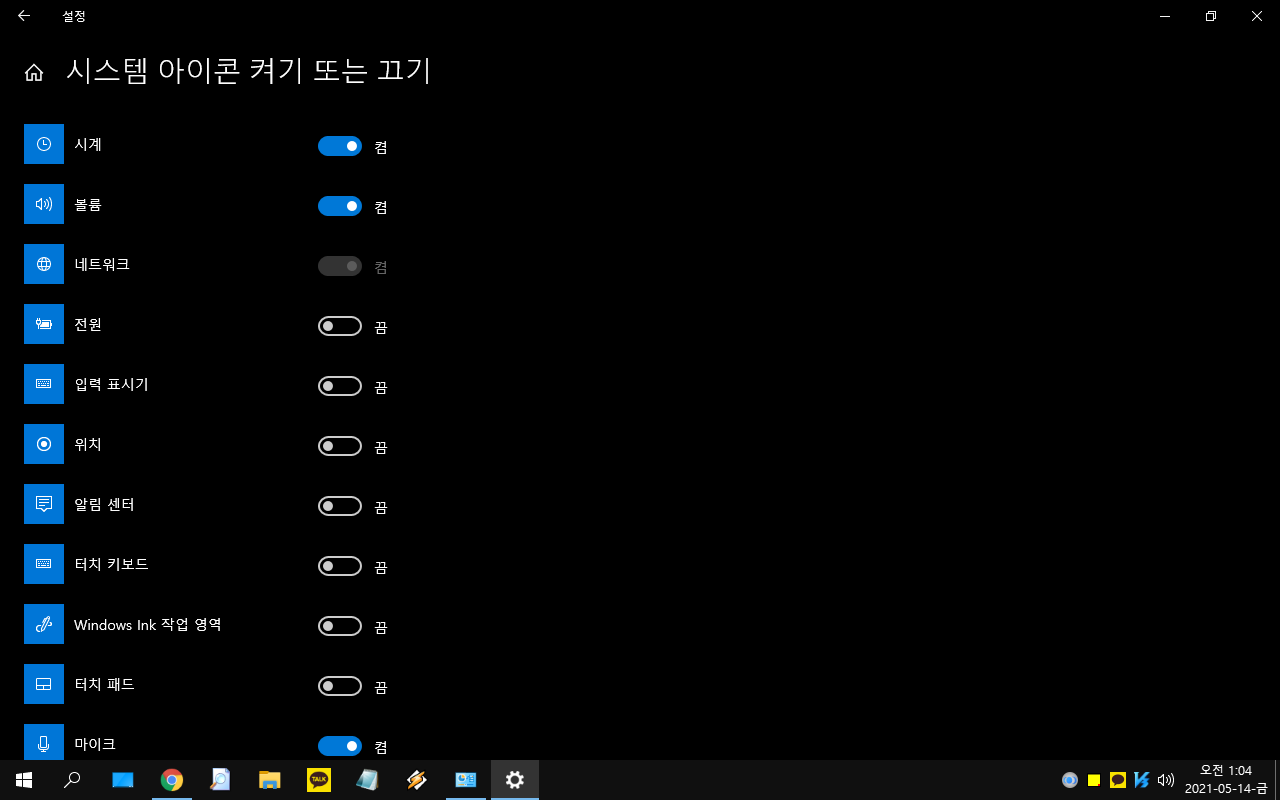The image size is (1280, 800).
Task: Open the Windows Start menu
Action: (x=24, y=780)
